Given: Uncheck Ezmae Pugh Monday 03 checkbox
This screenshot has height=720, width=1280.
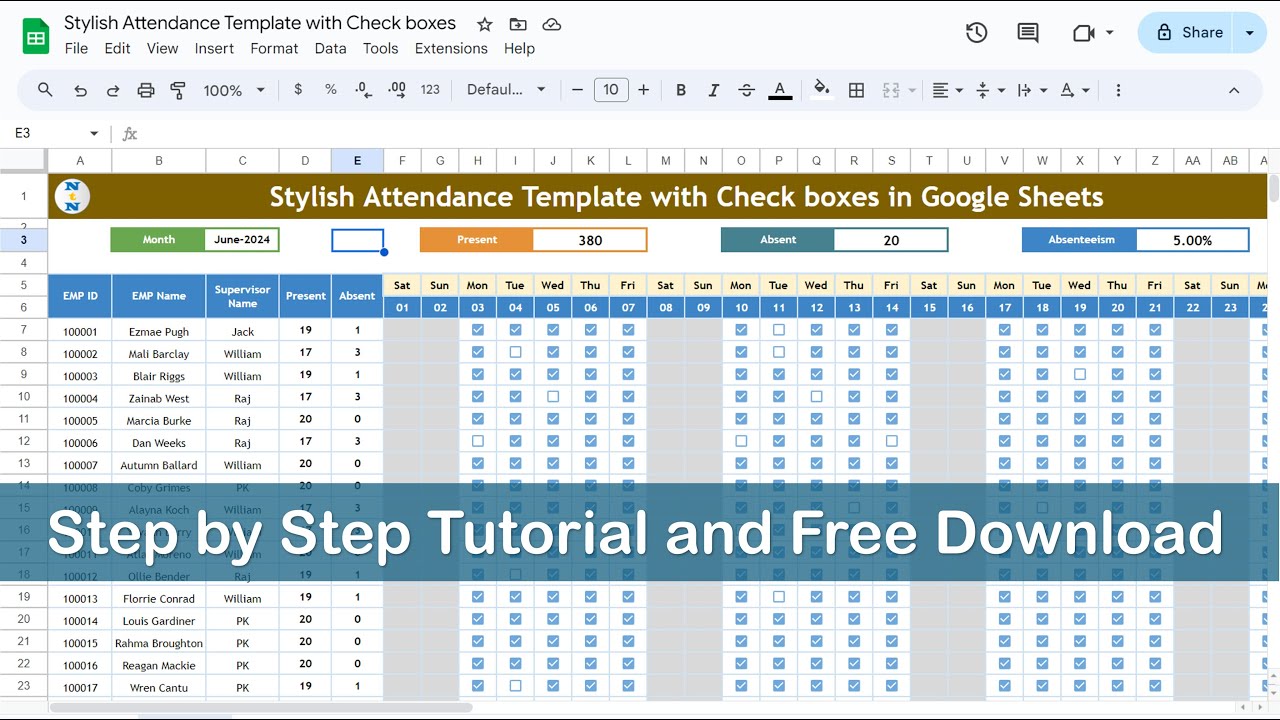Looking at the screenshot, I should pos(478,329).
